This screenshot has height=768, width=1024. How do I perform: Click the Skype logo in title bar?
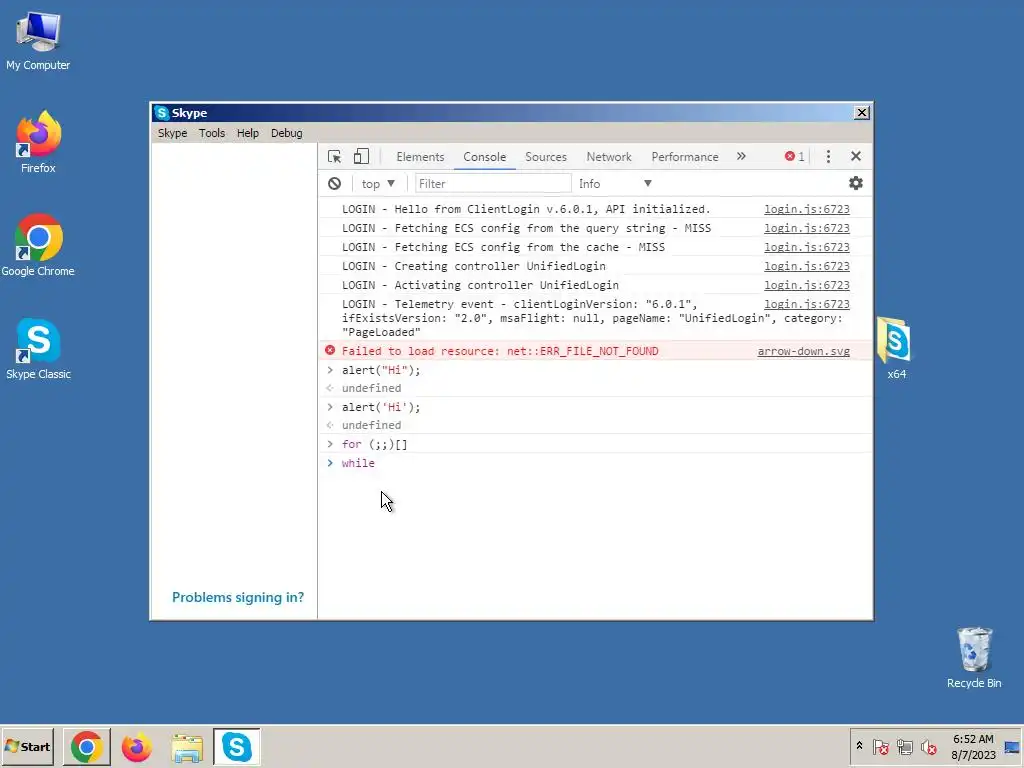click(x=162, y=113)
